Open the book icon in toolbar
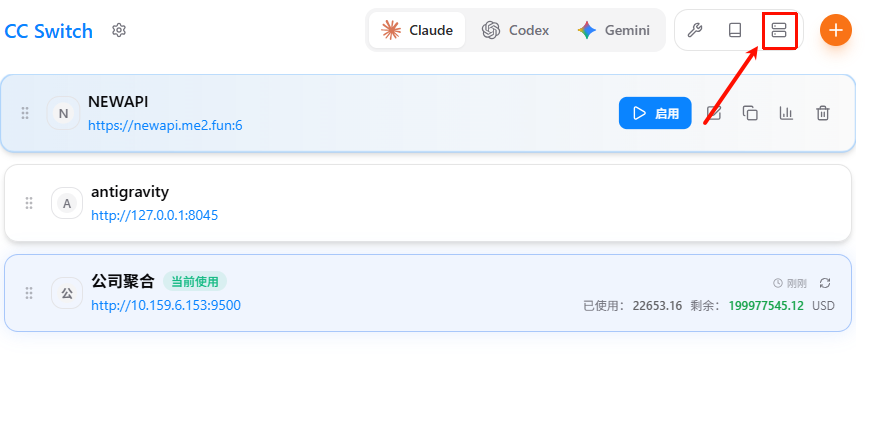 coord(735,30)
